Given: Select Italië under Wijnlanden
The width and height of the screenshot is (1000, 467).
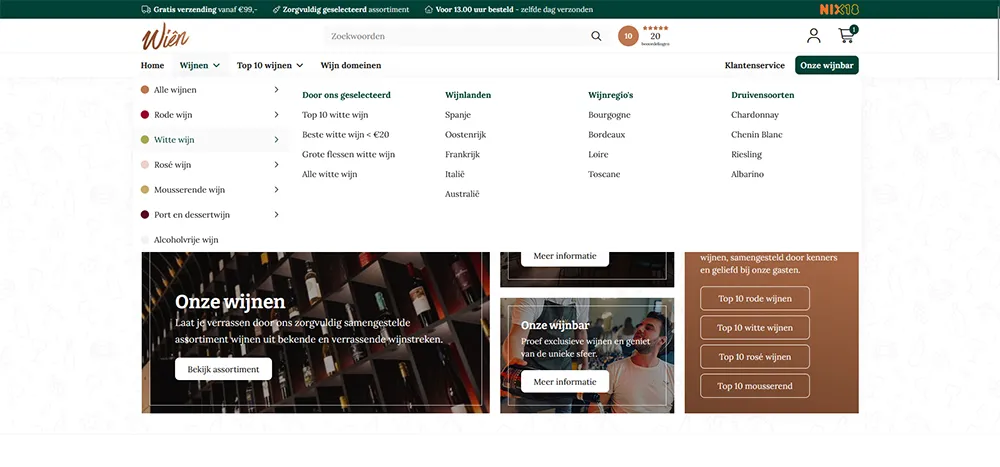Looking at the screenshot, I should pos(455,174).
